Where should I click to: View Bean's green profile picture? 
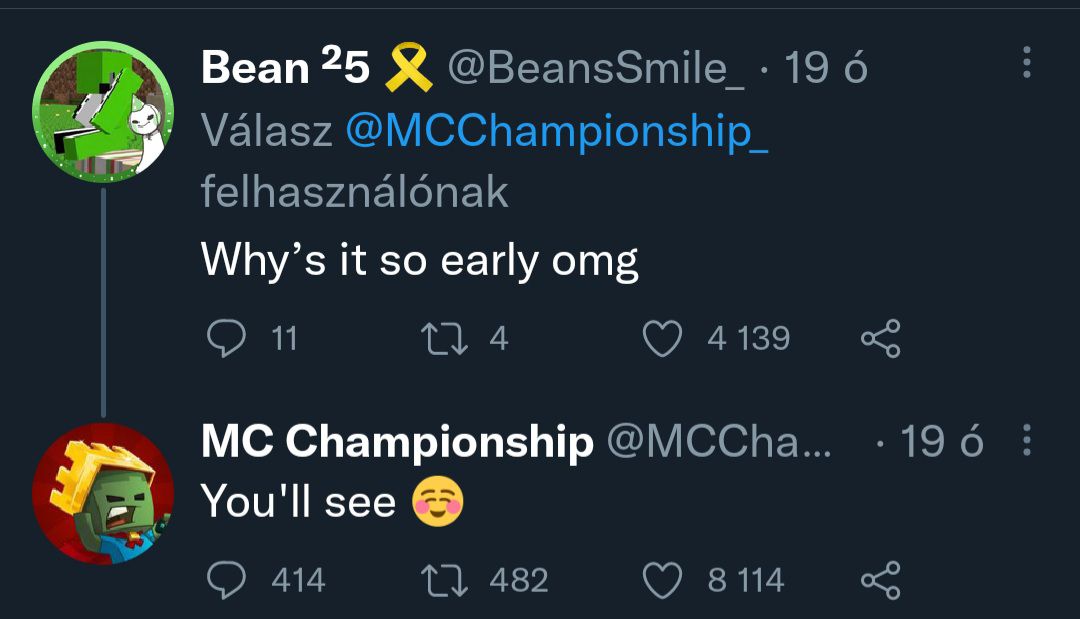click(x=103, y=112)
